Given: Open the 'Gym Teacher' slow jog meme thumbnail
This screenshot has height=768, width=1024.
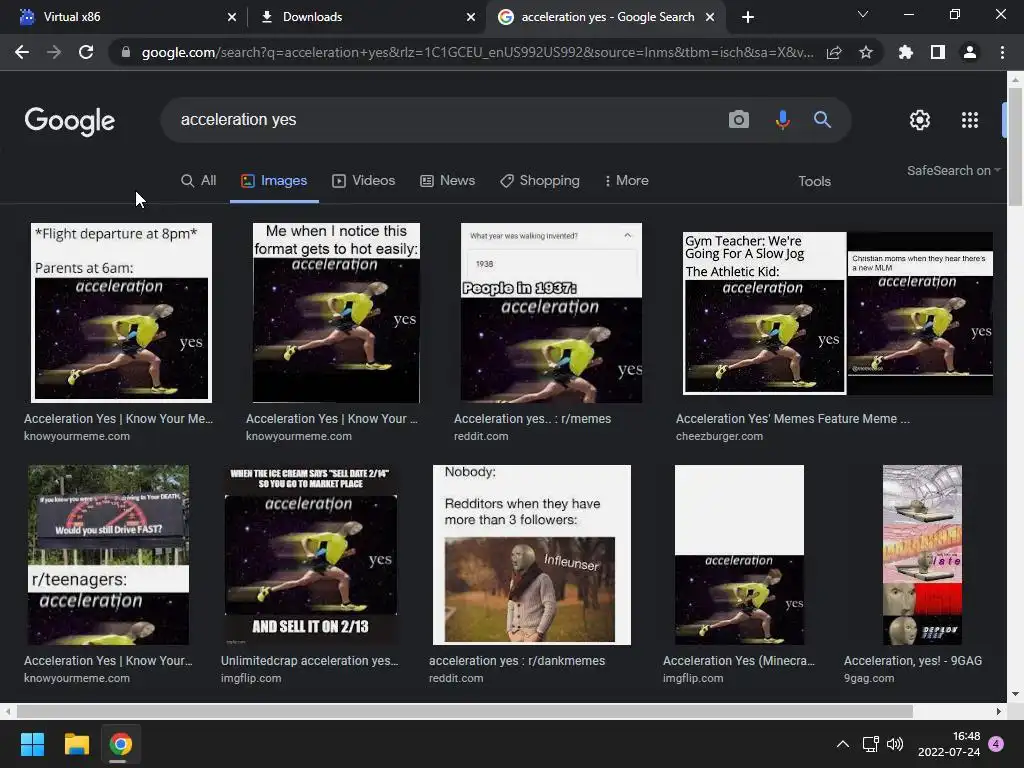Looking at the screenshot, I should click(x=764, y=313).
